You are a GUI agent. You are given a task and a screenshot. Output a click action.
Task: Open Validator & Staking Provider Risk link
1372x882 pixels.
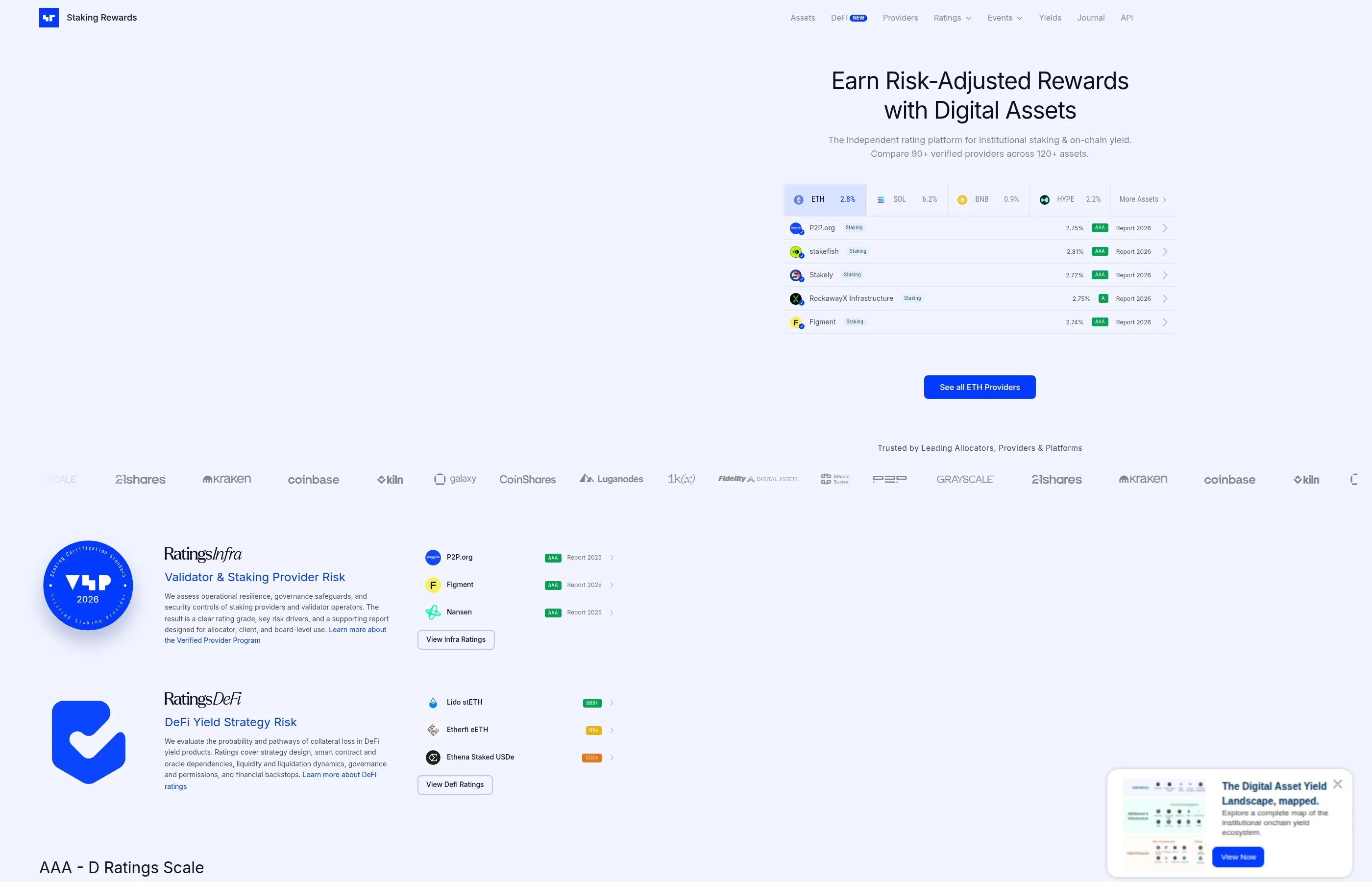[x=255, y=577]
